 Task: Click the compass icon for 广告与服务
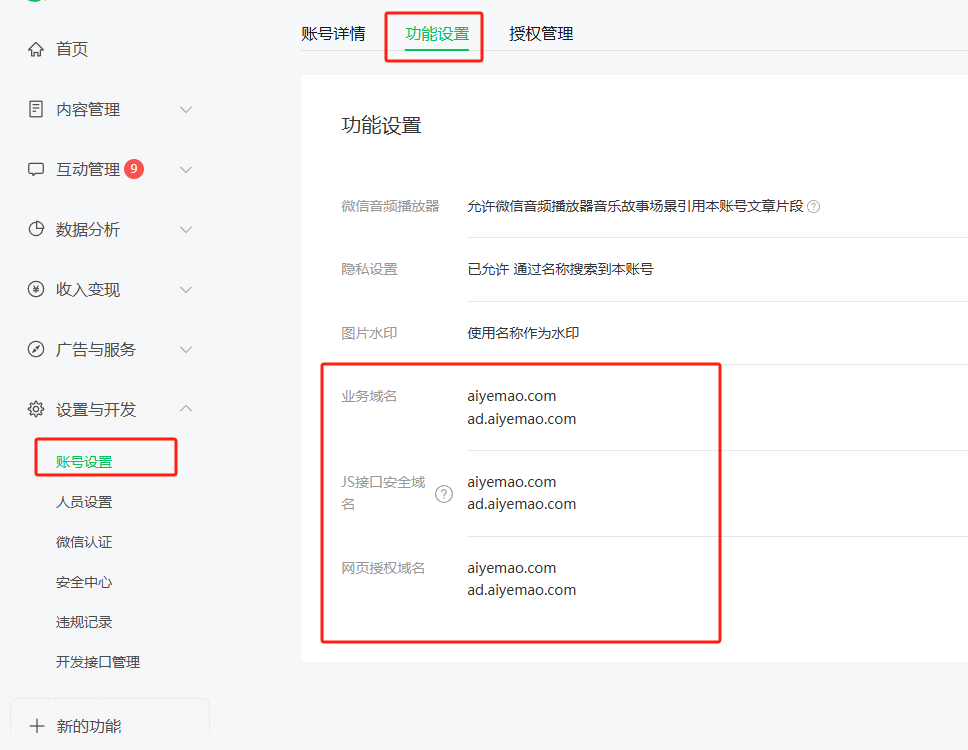click(x=36, y=349)
